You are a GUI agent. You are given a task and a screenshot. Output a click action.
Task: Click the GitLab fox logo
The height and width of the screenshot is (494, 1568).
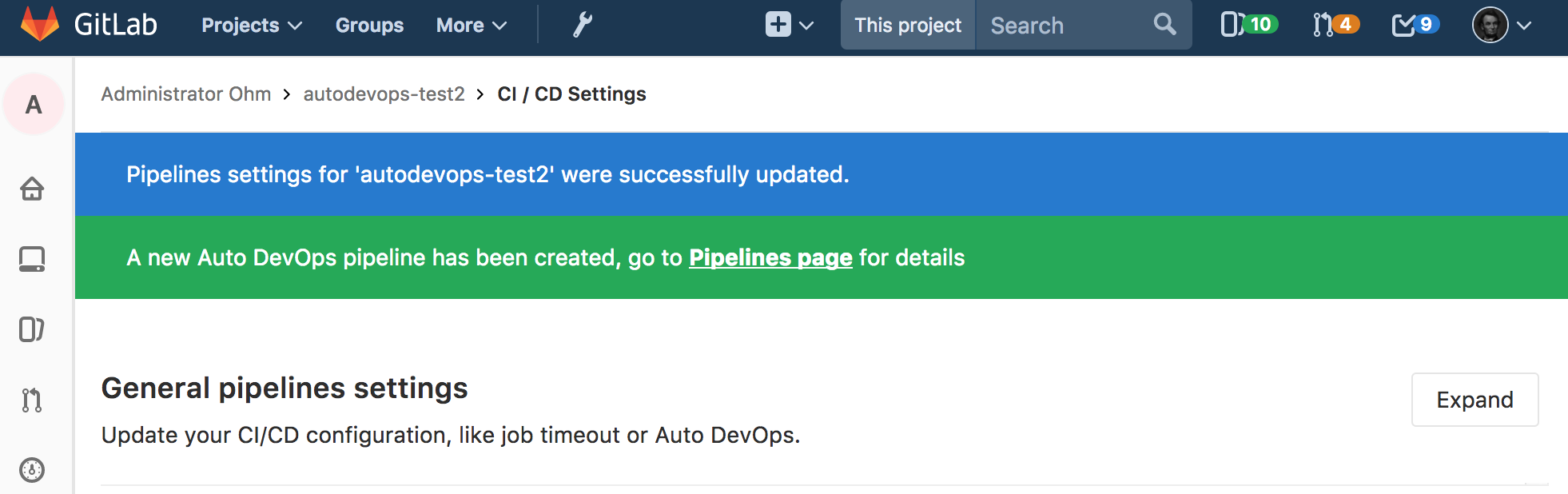pos(39,24)
